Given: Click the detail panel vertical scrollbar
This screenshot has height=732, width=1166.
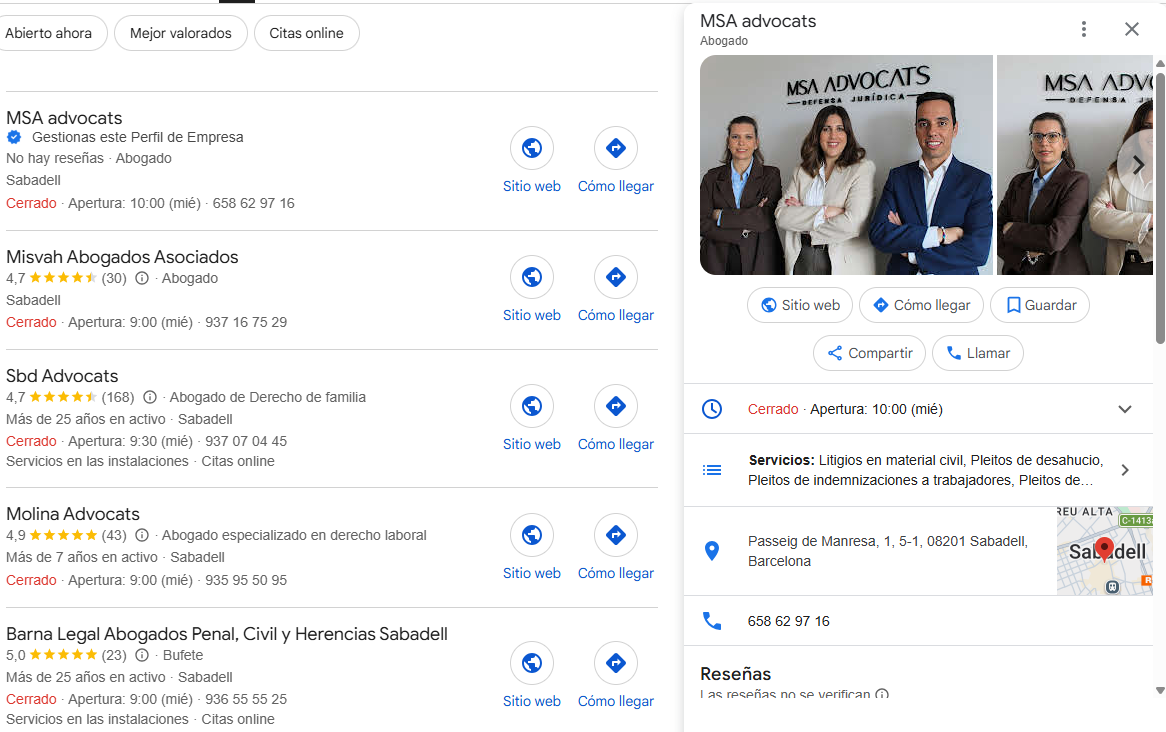Looking at the screenshot, I should point(1160,208).
